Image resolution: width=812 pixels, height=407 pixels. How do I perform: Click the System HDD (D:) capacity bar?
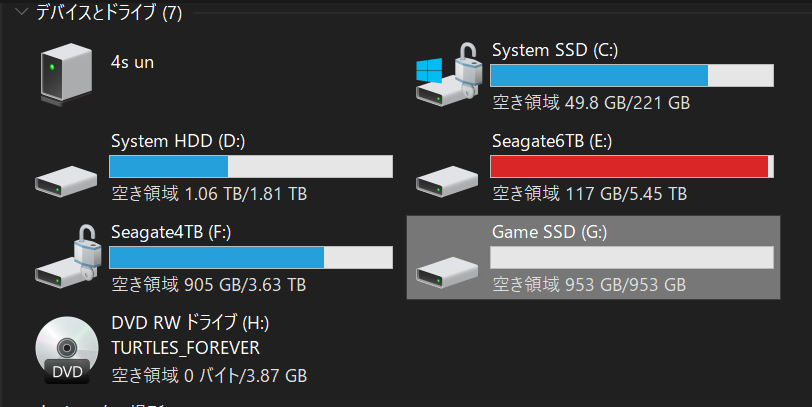[251, 167]
